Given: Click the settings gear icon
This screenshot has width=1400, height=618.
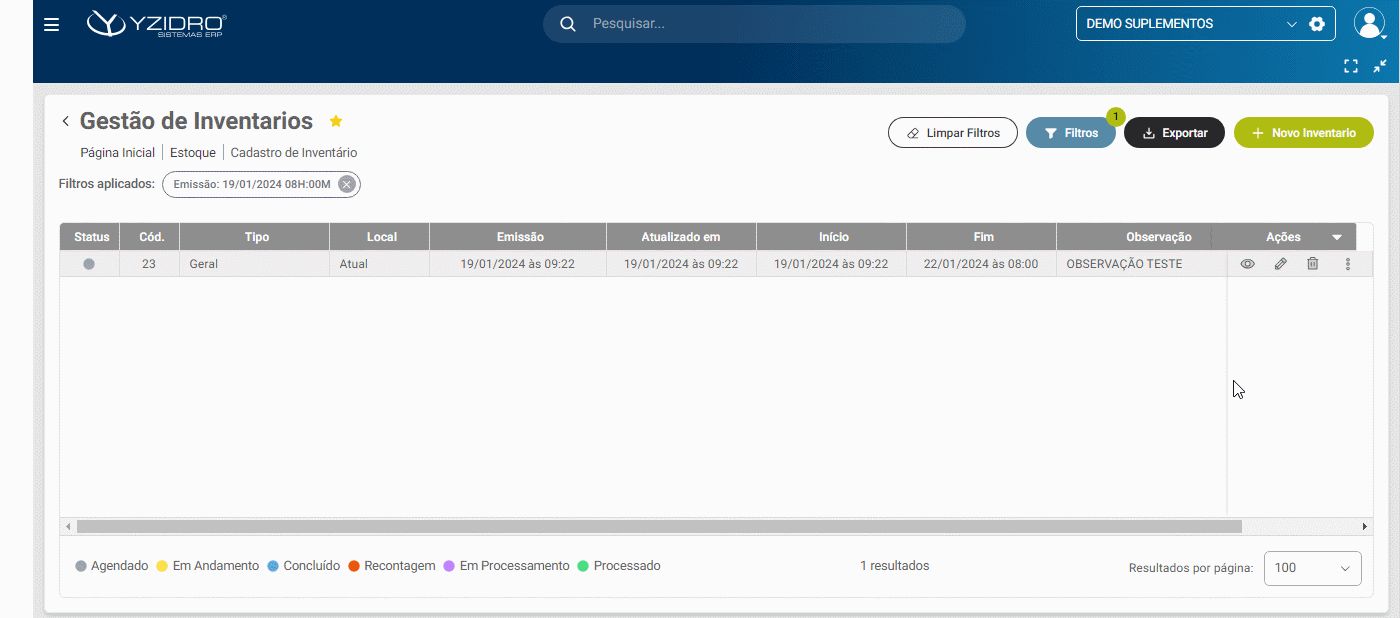Looking at the screenshot, I should coord(1317,24).
